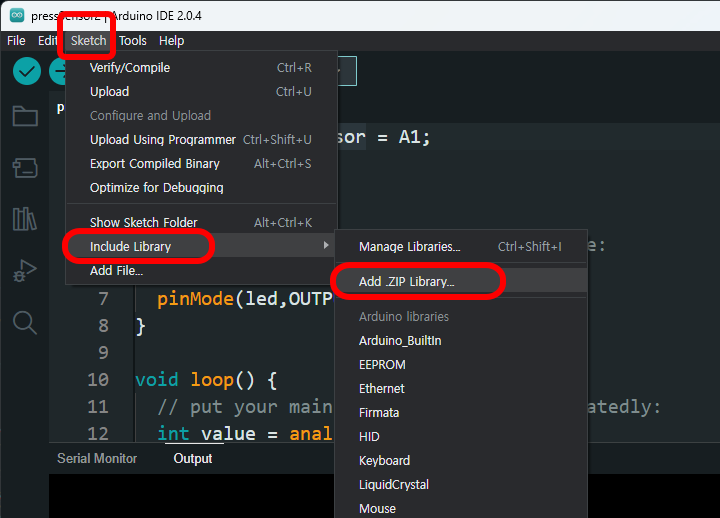Include the Arduino_BuiltIn library

click(x=461, y=341)
